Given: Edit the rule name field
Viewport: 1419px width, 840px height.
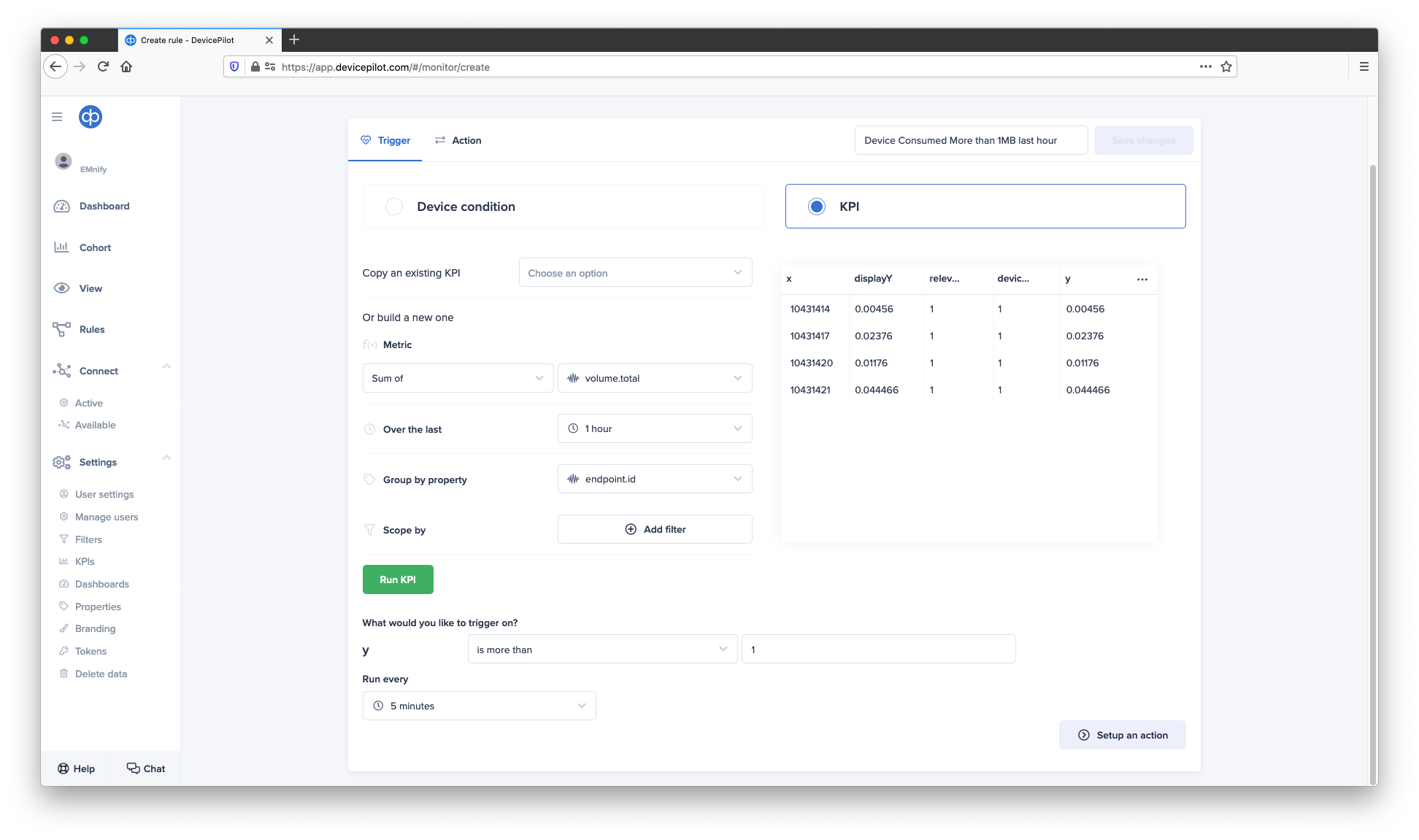Looking at the screenshot, I should [971, 140].
